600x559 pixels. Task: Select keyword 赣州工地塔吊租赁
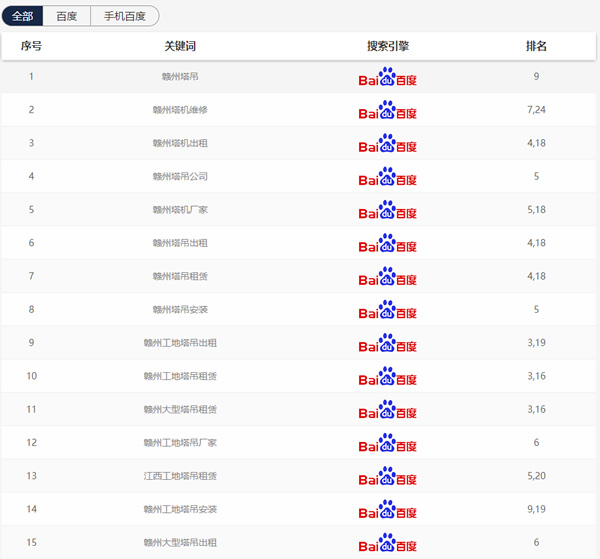click(180, 376)
